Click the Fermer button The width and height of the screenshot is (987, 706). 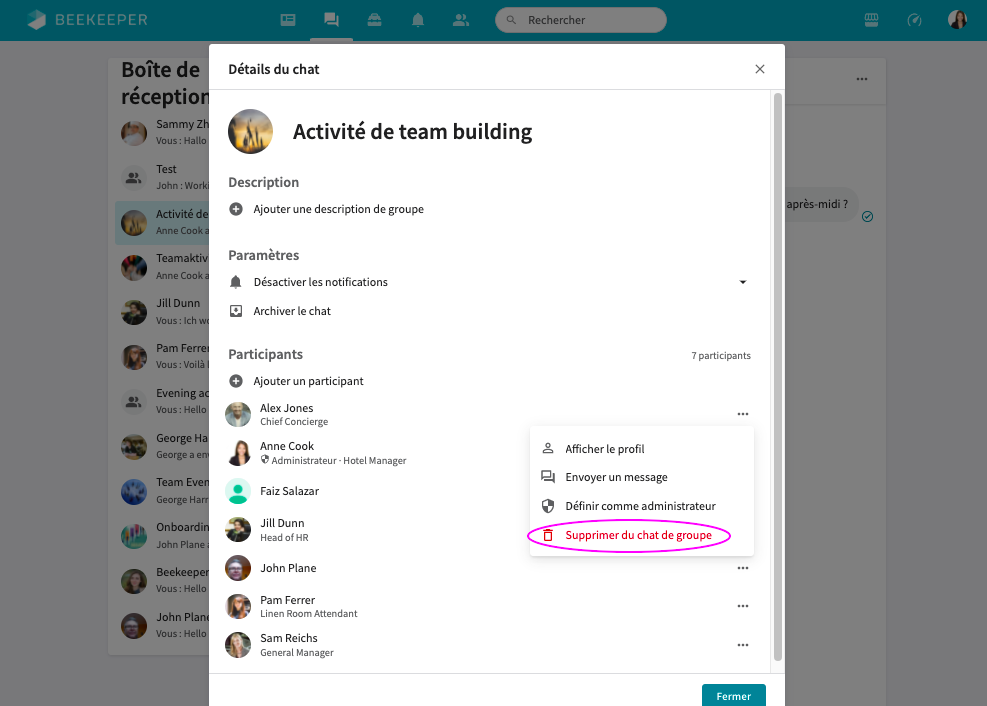pos(733,696)
